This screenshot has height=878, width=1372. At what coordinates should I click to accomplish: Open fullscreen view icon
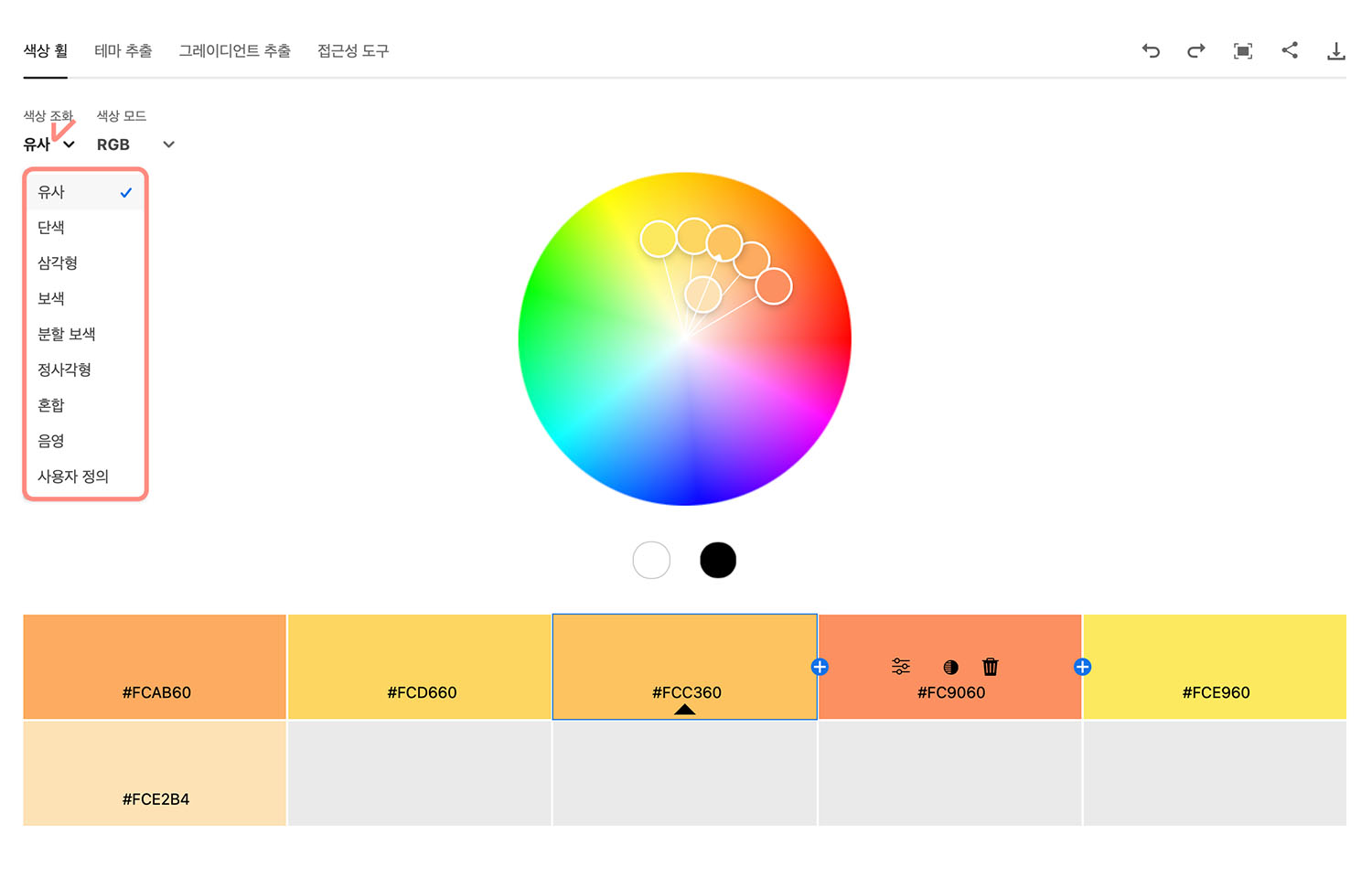[1243, 51]
